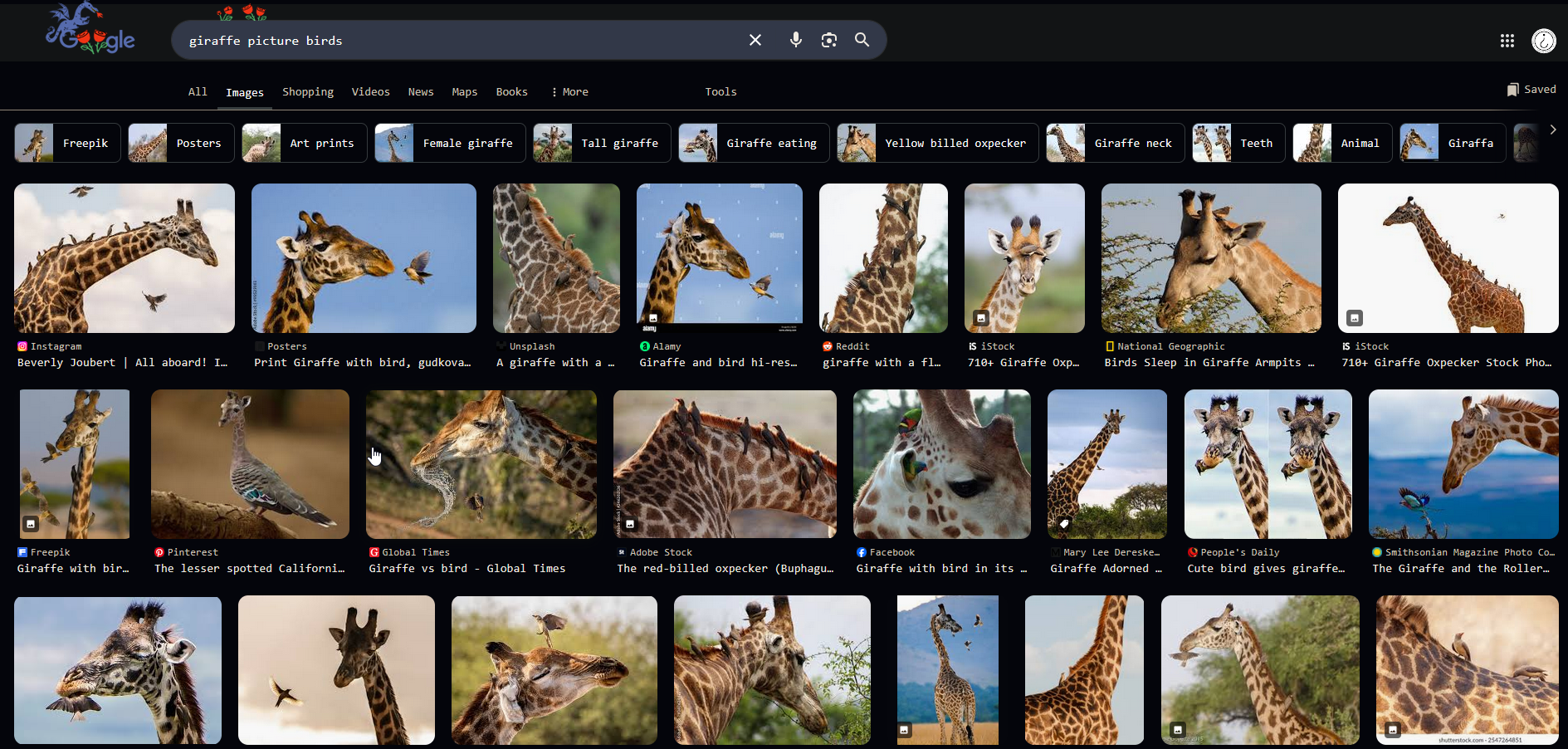Switch to the Videos tab
This screenshot has width=1568, height=749.
pyautogui.click(x=370, y=92)
